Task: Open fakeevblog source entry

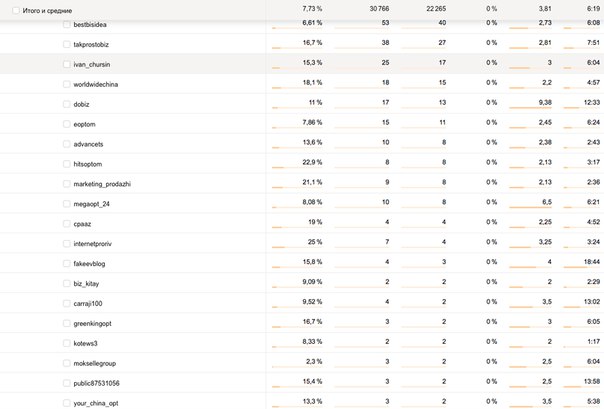Action: point(89,264)
